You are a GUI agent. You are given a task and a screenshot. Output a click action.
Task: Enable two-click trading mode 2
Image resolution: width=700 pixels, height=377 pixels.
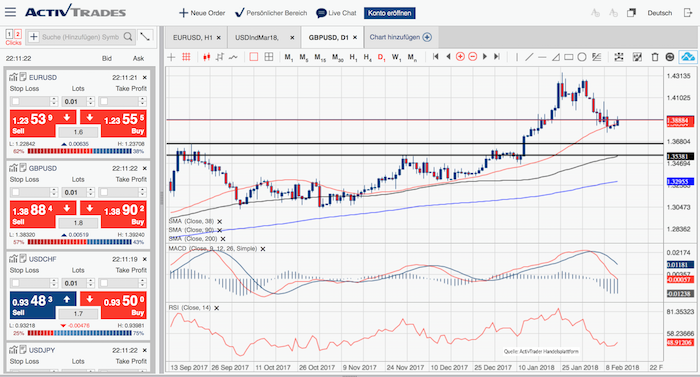click(x=17, y=34)
